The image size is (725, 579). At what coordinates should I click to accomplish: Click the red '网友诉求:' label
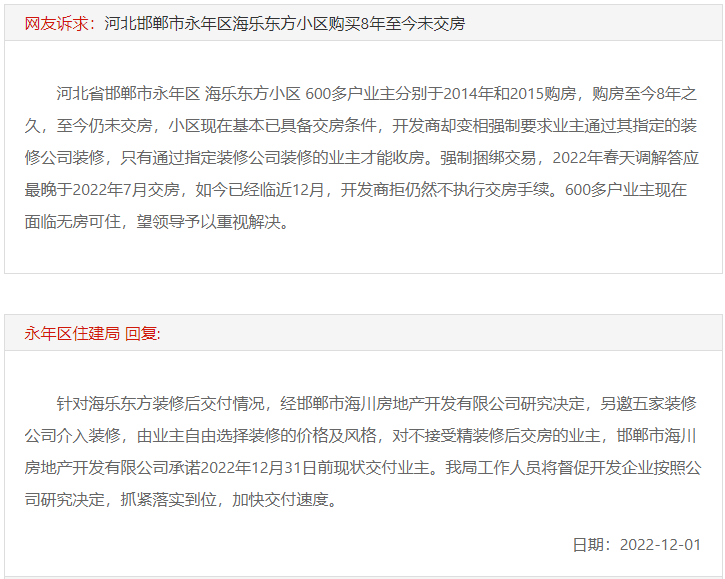pos(60,23)
